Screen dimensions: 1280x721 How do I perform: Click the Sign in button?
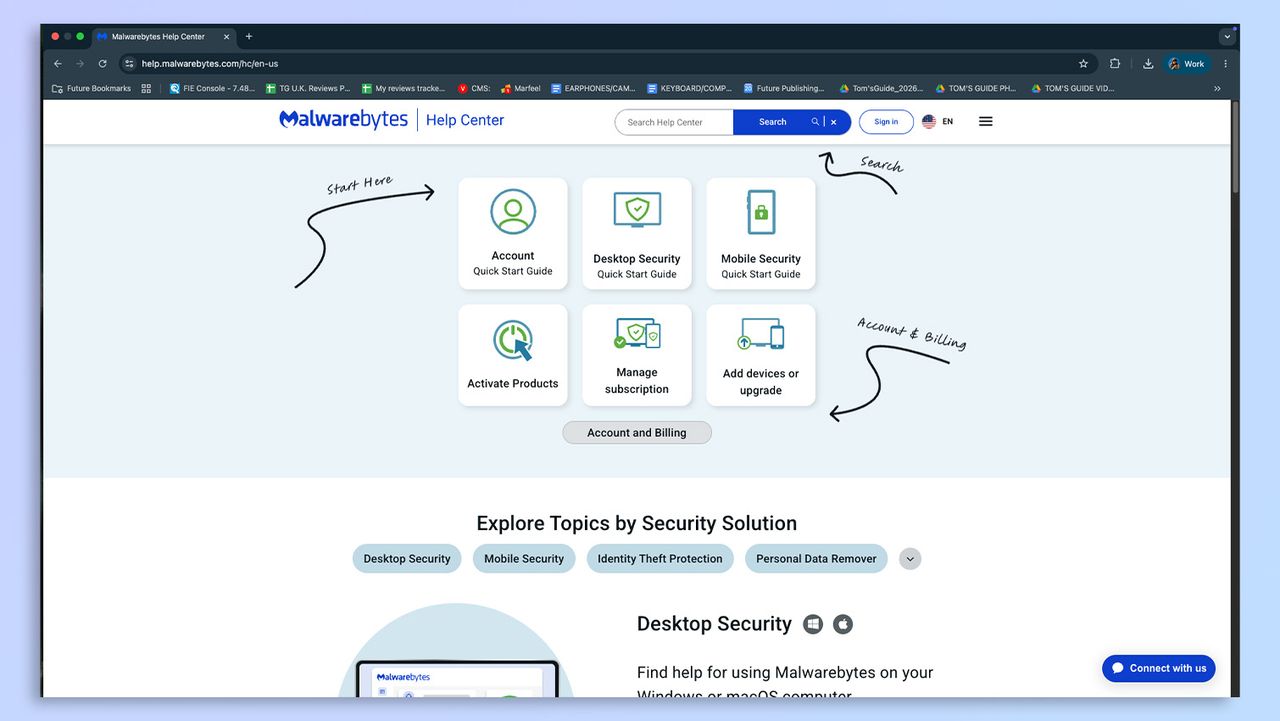[x=886, y=122]
